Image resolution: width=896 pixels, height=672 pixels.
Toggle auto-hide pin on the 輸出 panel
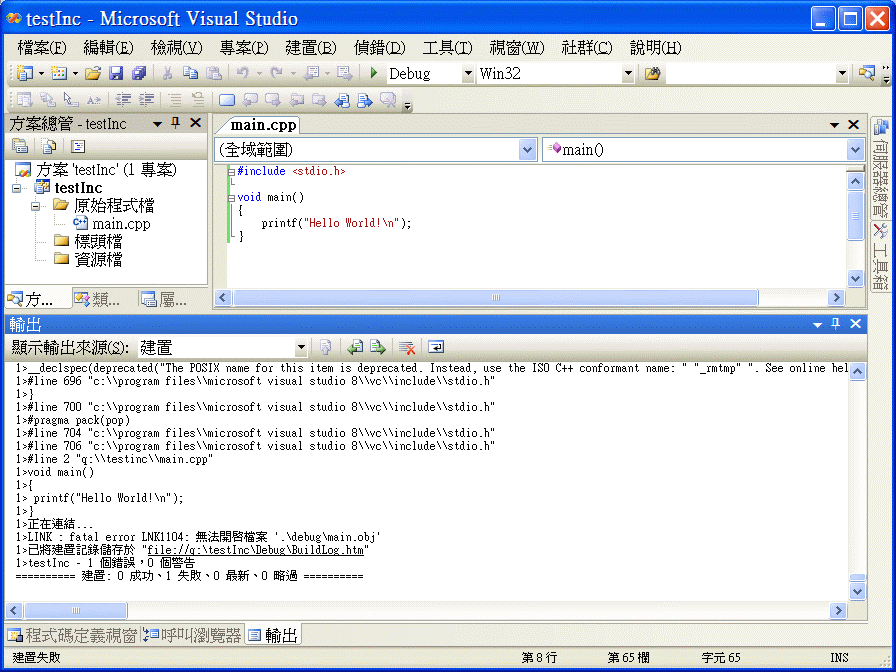pyautogui.click(x=835, y=324)
